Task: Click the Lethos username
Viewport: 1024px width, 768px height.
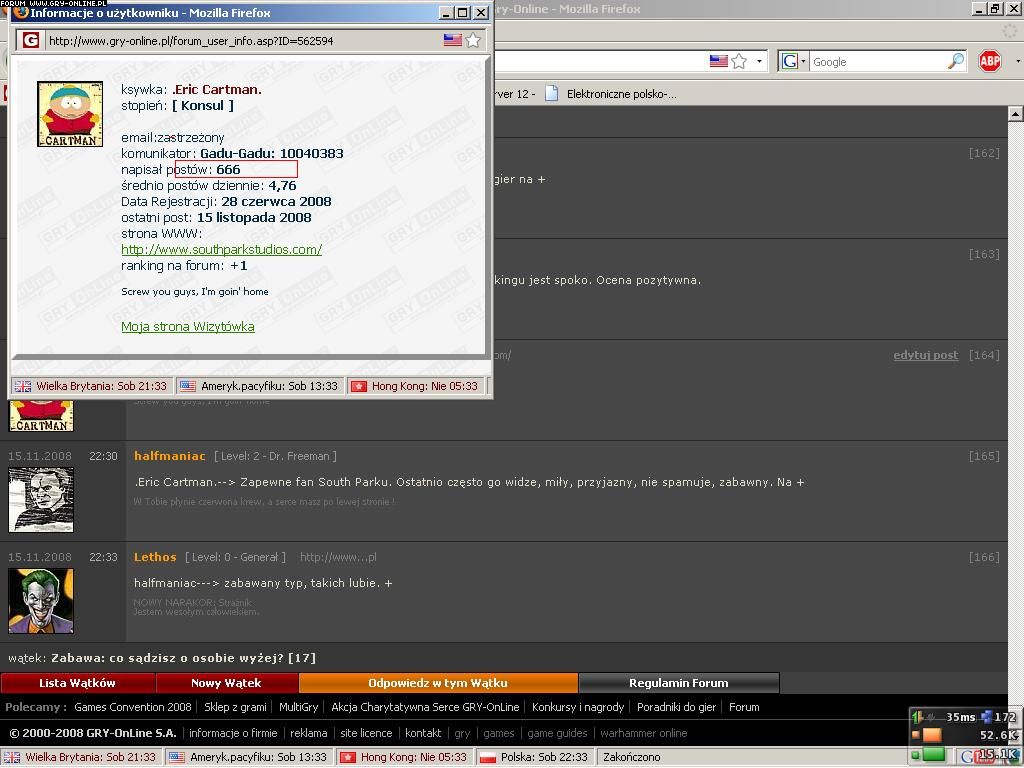Action: tap(155, 557)
